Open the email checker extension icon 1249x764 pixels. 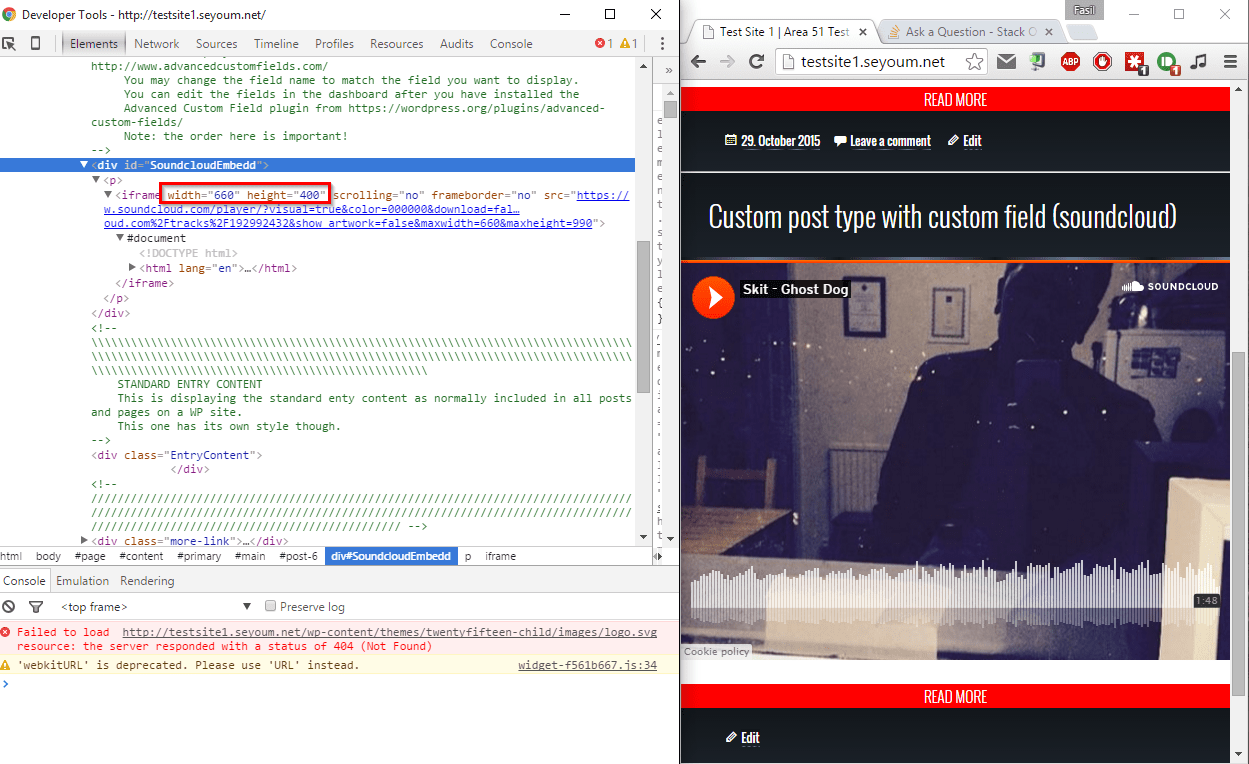coord(1006,61)
